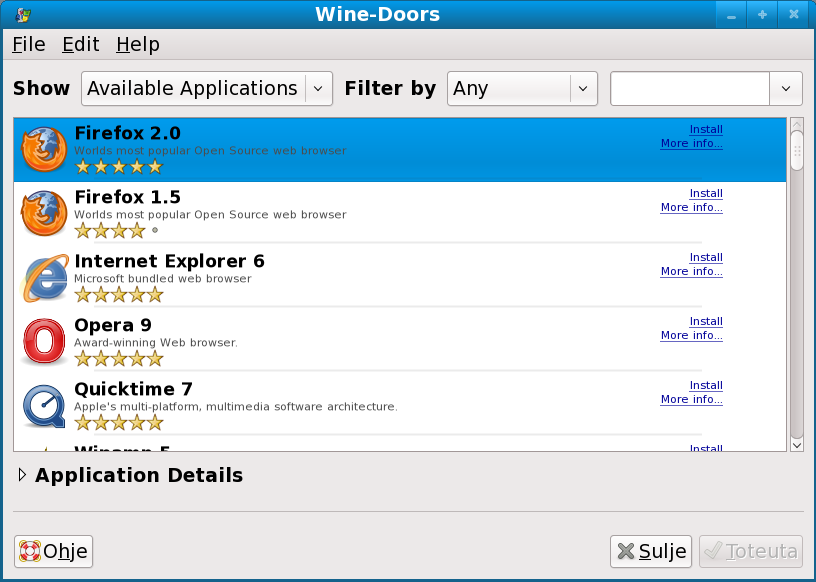
Task: Click the Firefox 2.0 application icon
Action: point(44,150)
